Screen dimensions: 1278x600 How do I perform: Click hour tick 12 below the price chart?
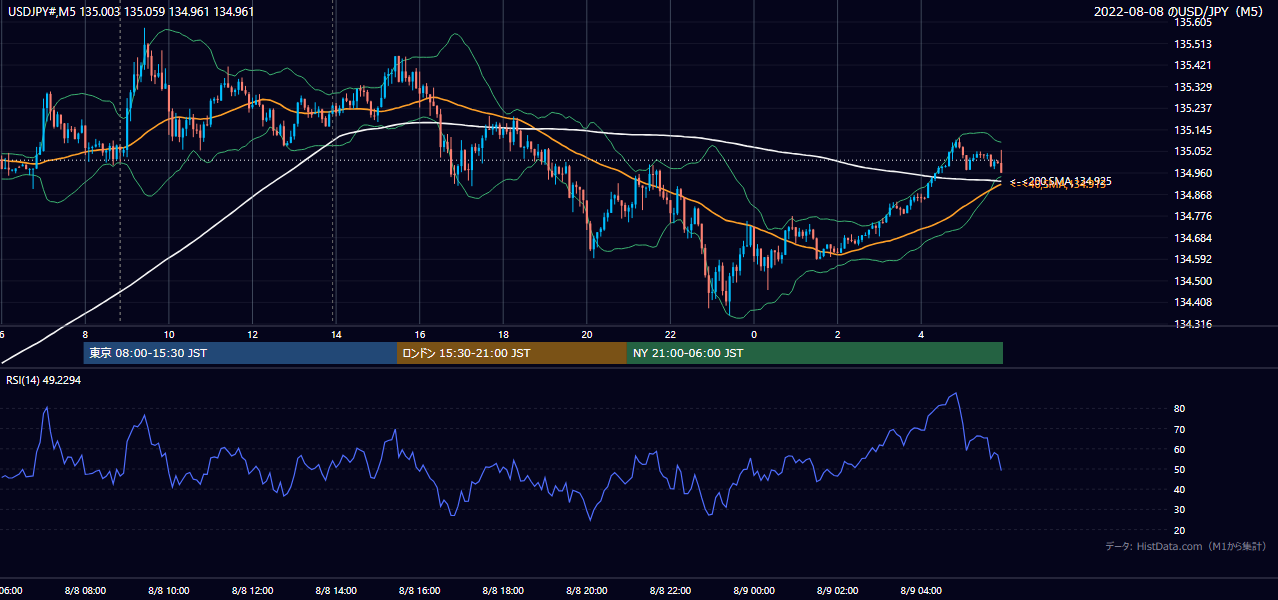(252, 335)
